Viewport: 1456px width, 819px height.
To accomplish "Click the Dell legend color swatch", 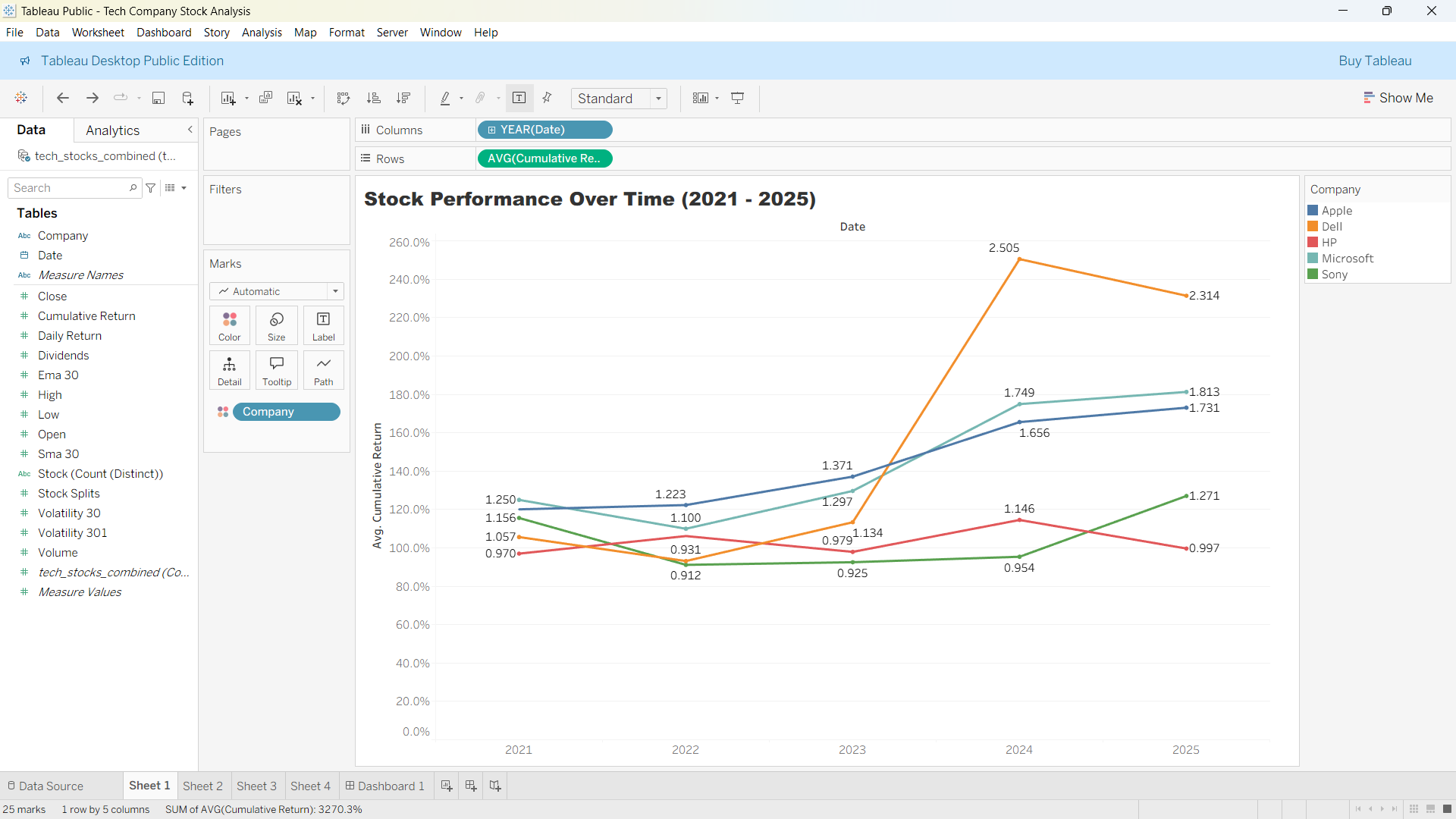I will [1313, 227].
